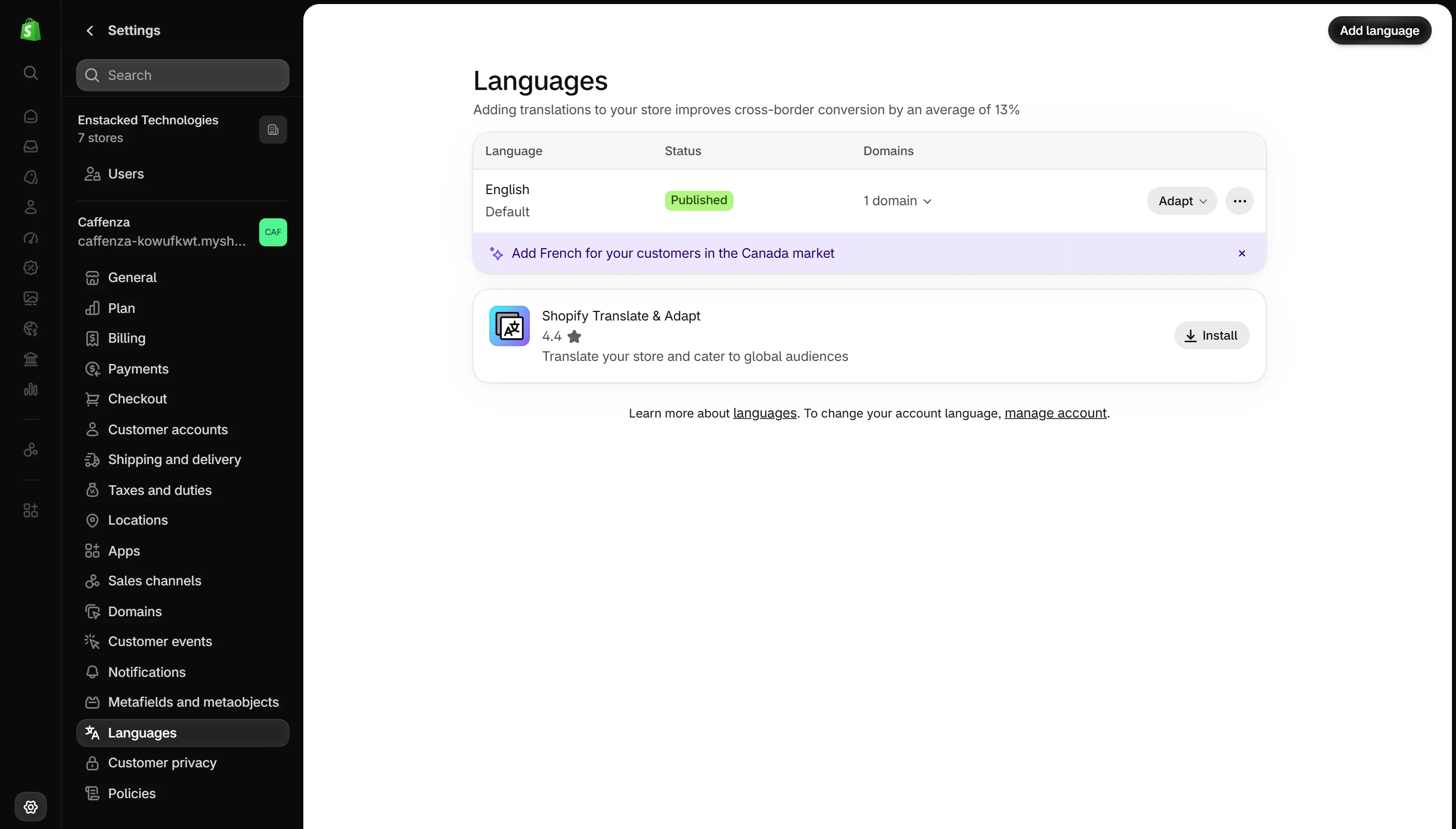Open Domains settings
1456x829 pixels.
[183, 612]
